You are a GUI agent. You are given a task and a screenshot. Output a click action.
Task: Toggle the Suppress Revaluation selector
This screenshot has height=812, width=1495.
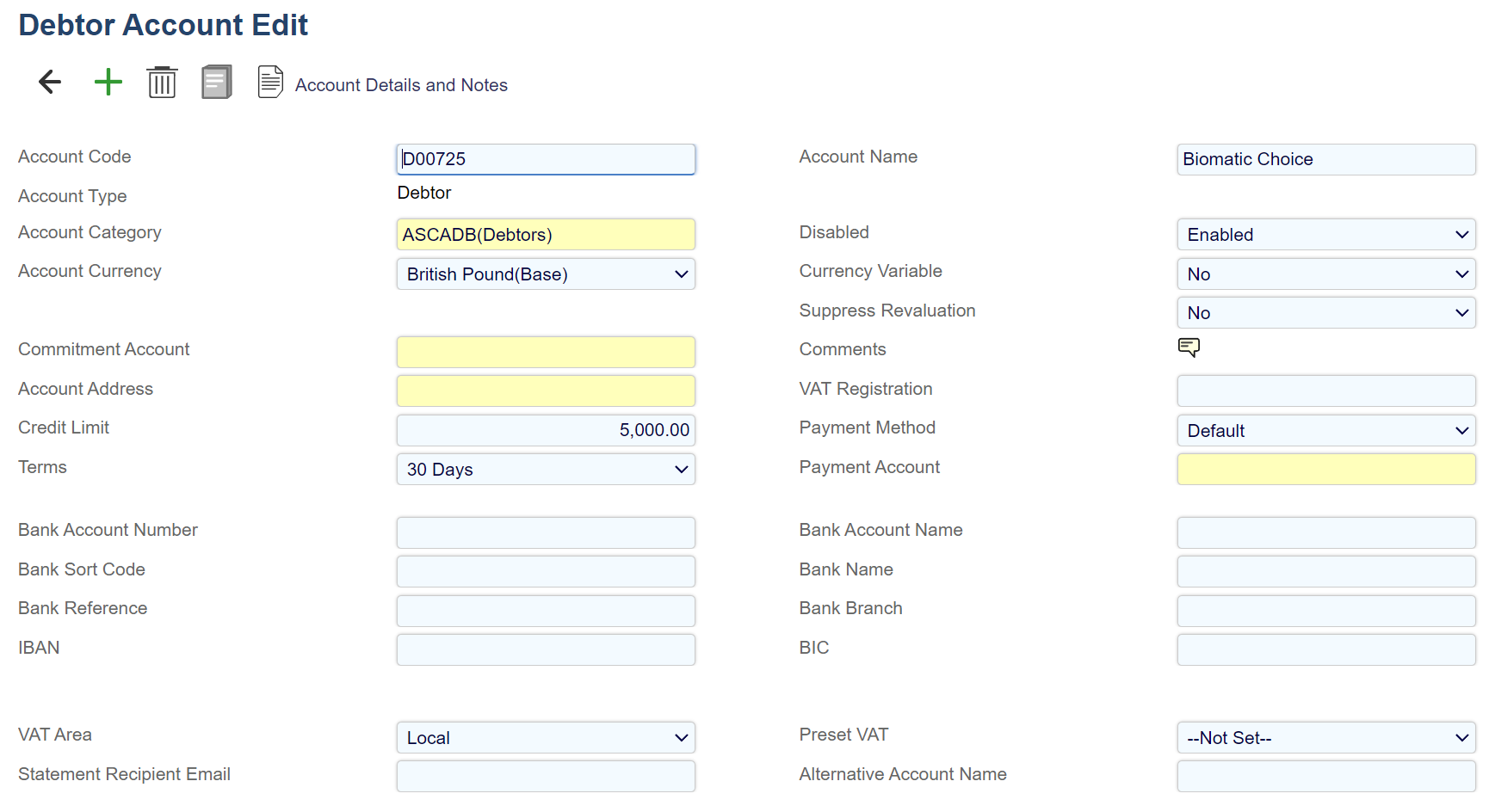pos(1325,313)
